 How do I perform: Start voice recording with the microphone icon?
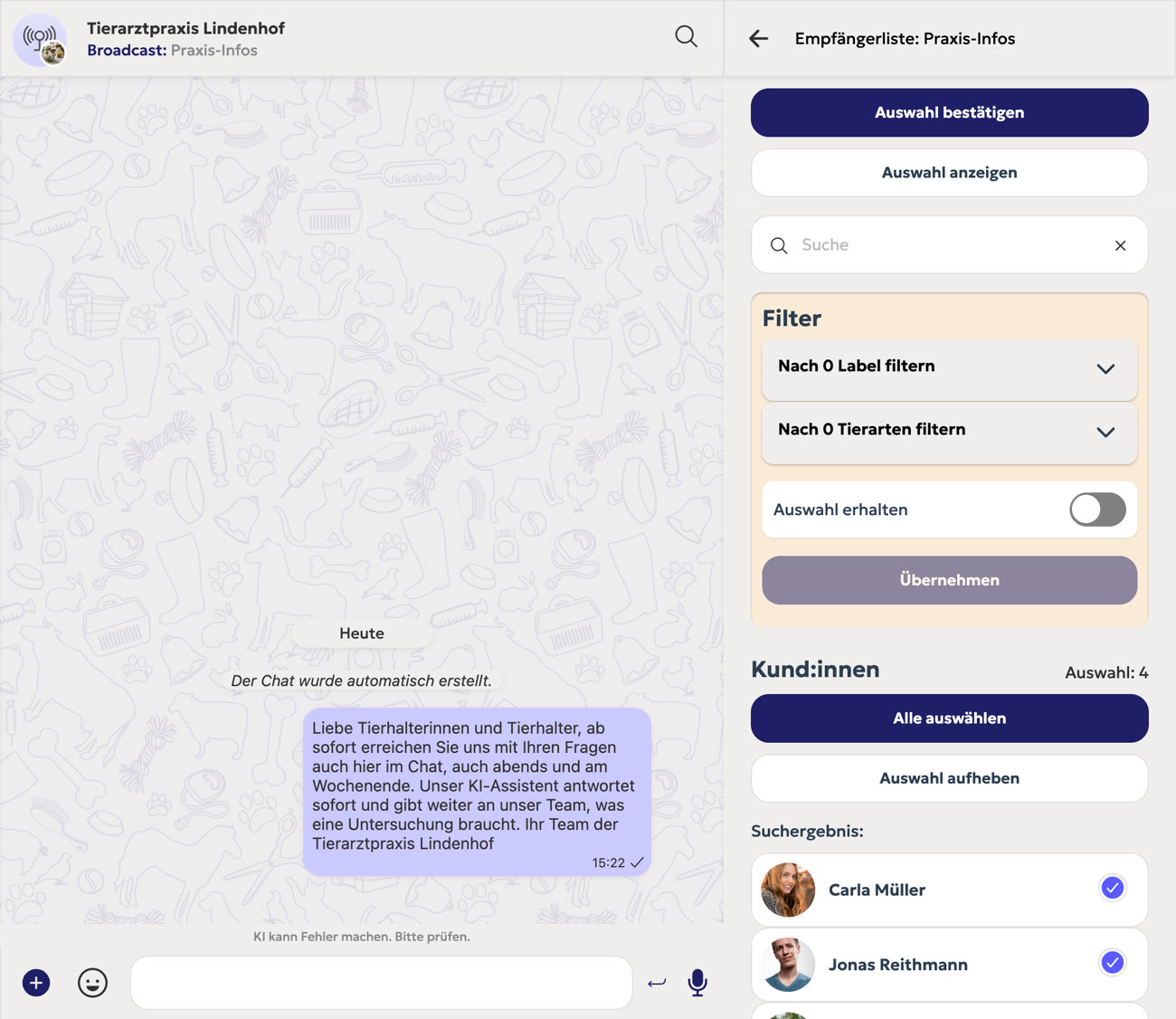[x=697, y=983]
